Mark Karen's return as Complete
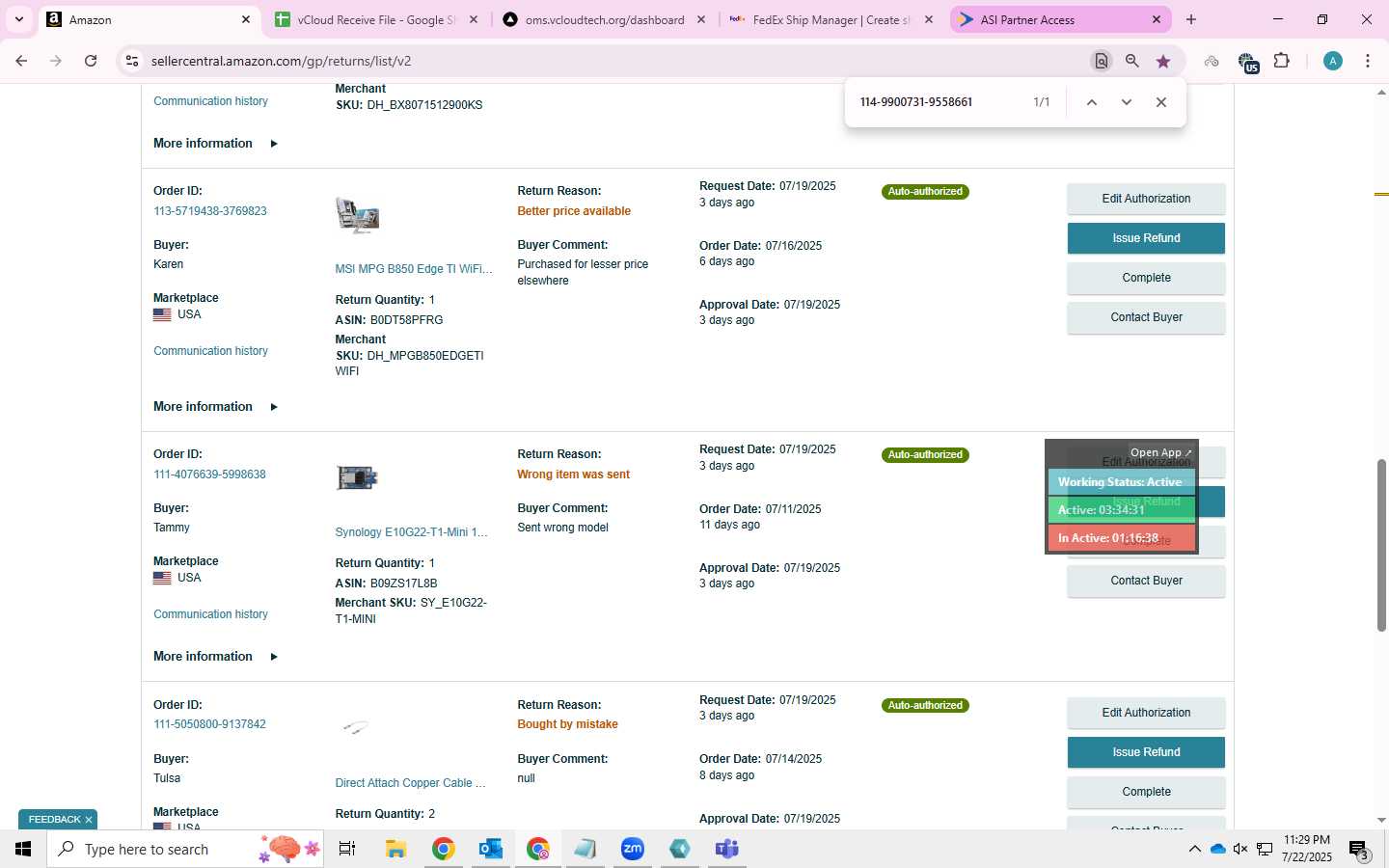This screenshot has width=1389, height=868. click(x=1146, y=278)
